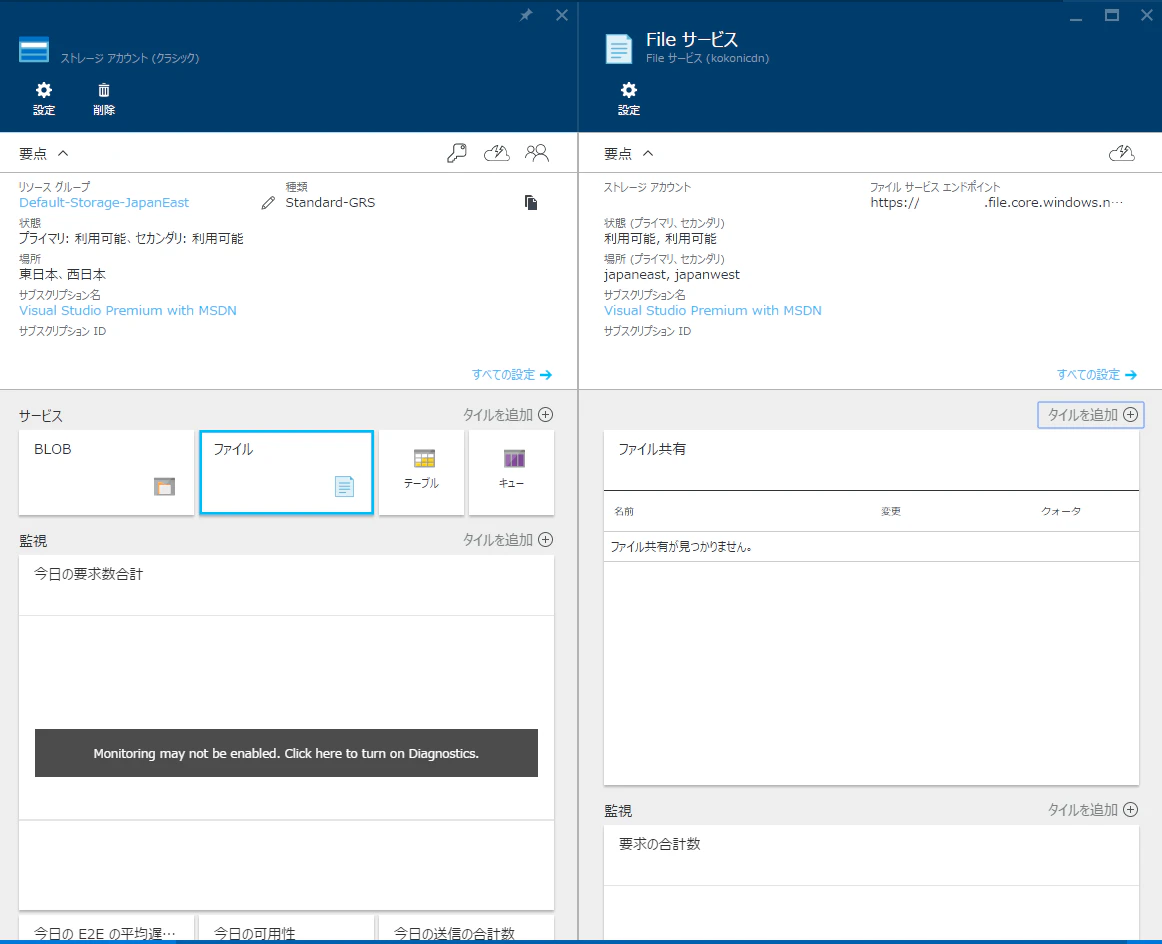Open the キュー service tile
Viewport: 1162px width, 944px height.
511,472
